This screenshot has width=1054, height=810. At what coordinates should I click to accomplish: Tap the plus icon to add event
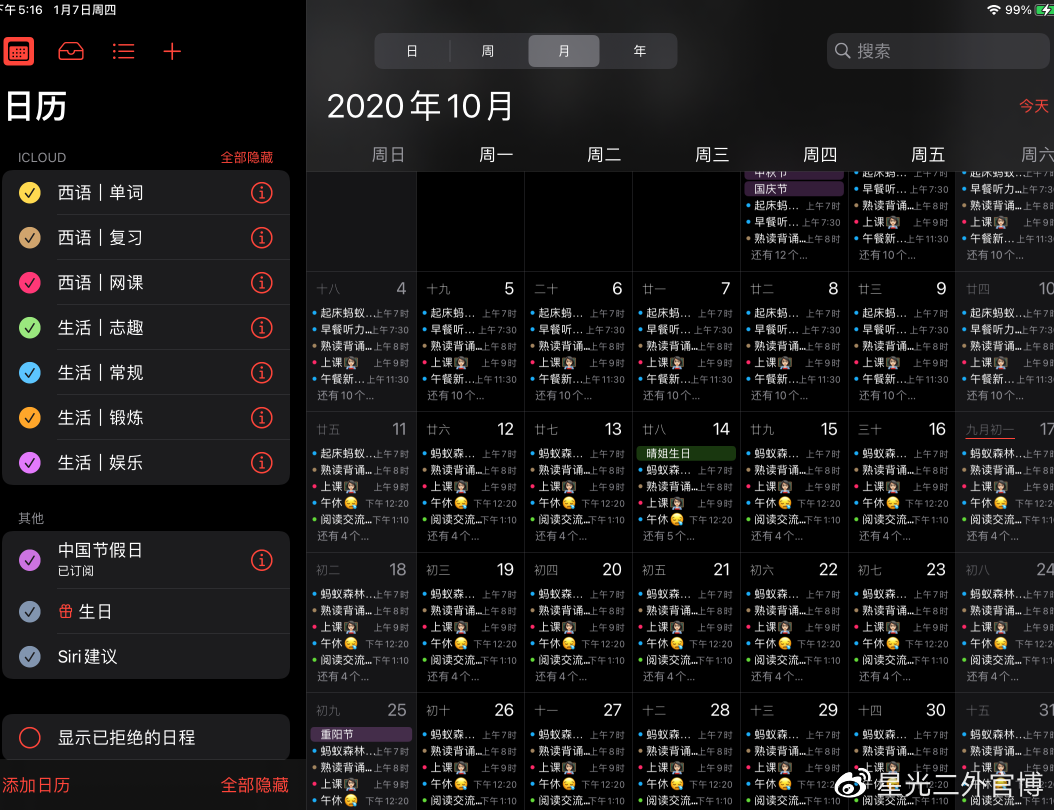(x=172, y=51)
